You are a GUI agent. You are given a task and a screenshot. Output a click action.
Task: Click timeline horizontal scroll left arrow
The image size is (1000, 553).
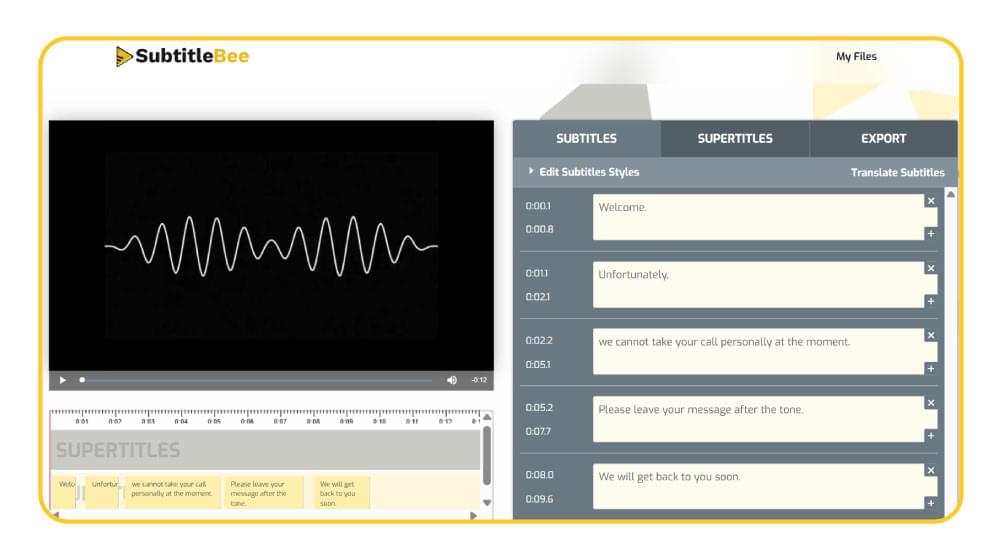pos(55,515)
